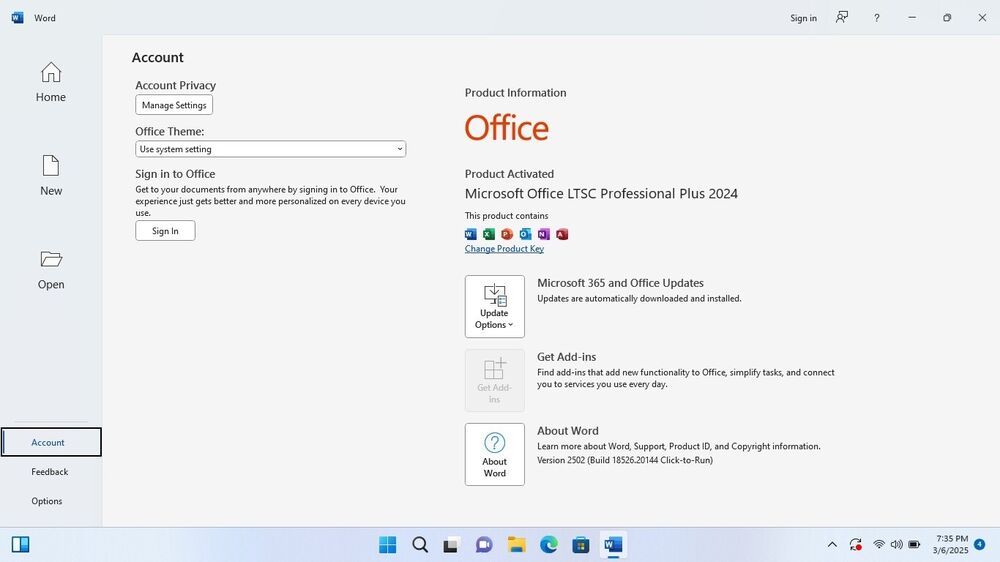
Task: Click the Excel product icon
Action: click(489, 234)
